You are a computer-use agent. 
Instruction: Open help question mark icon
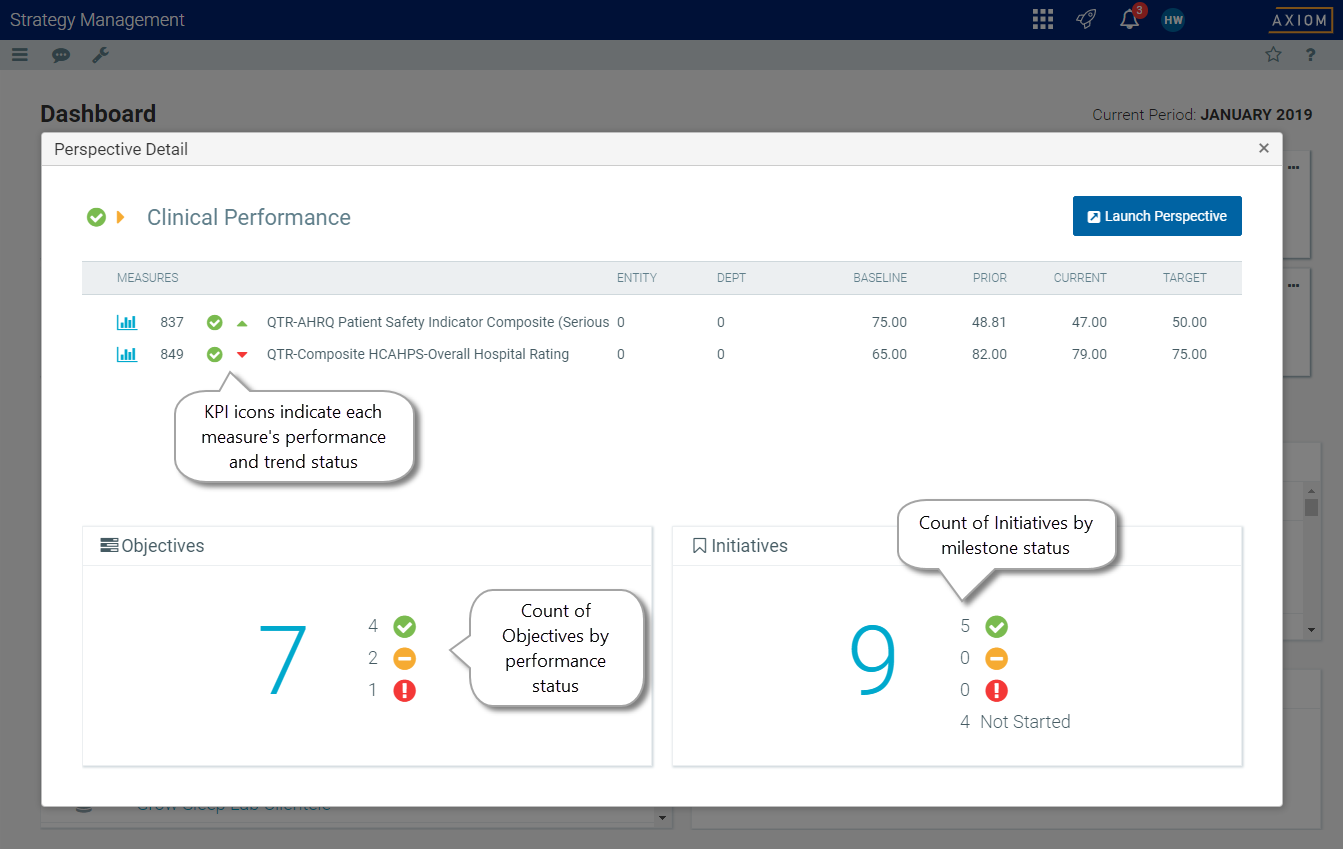[1311, 55]
